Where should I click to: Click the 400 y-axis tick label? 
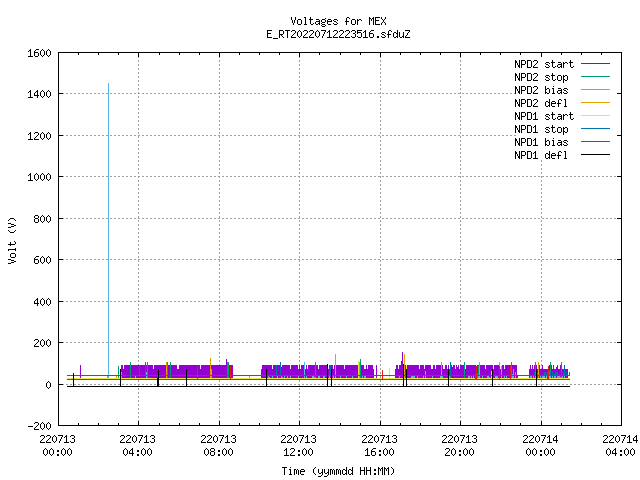point(42,302)
